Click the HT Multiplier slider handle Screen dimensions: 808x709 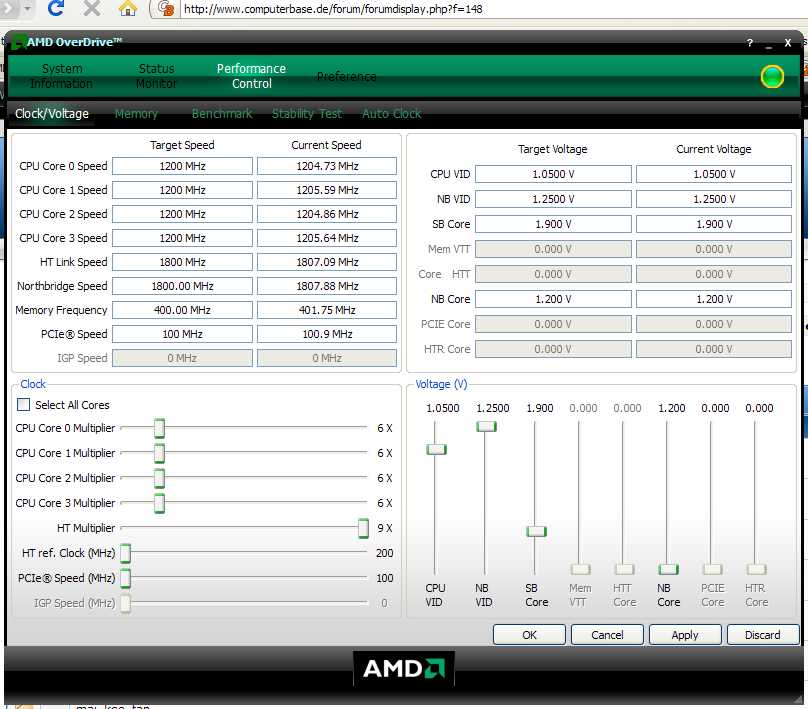click(x=363, y=528)
